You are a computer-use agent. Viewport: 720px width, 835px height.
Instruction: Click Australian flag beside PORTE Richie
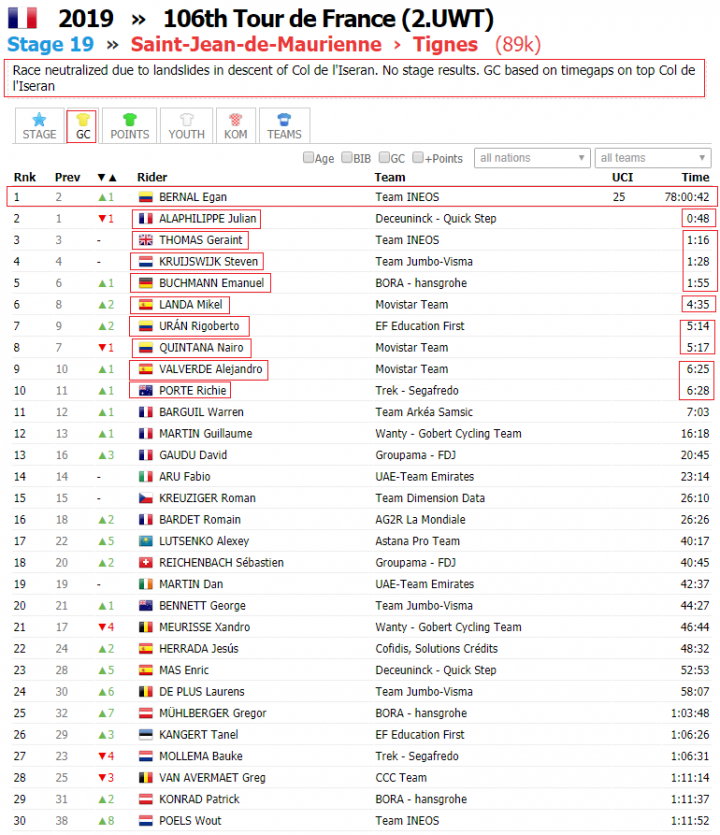click(146, 390)
